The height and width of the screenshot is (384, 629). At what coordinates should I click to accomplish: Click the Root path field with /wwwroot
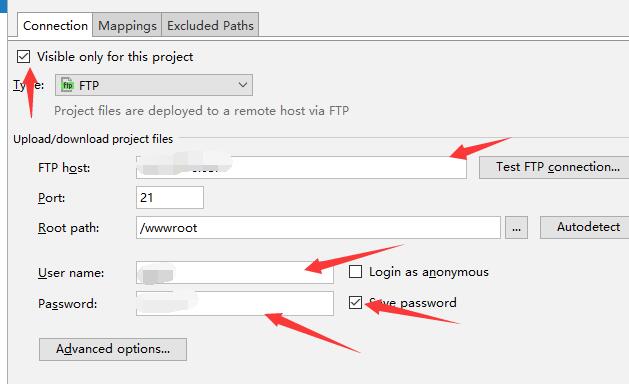click(x=318, y=228)
